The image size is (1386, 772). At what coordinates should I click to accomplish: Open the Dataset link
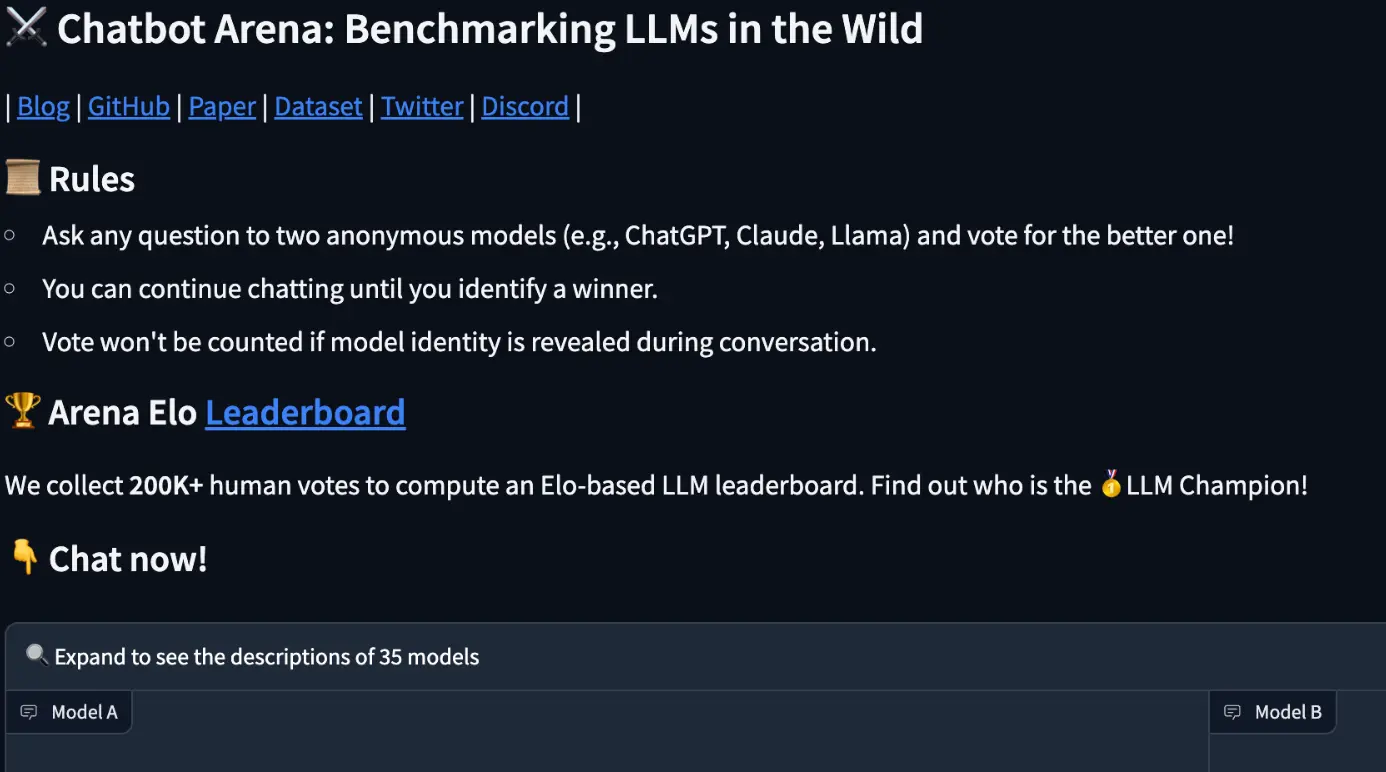(318, 106)
